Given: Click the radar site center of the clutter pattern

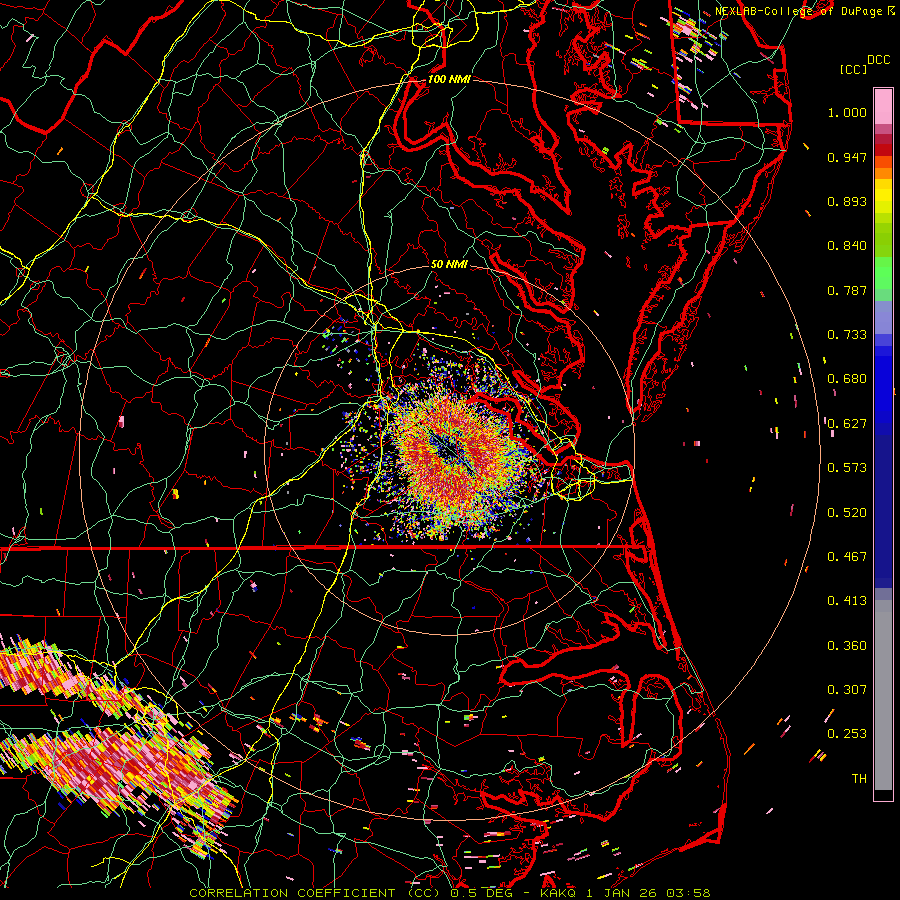Looking at the screenshot, I should pos(449,449).
